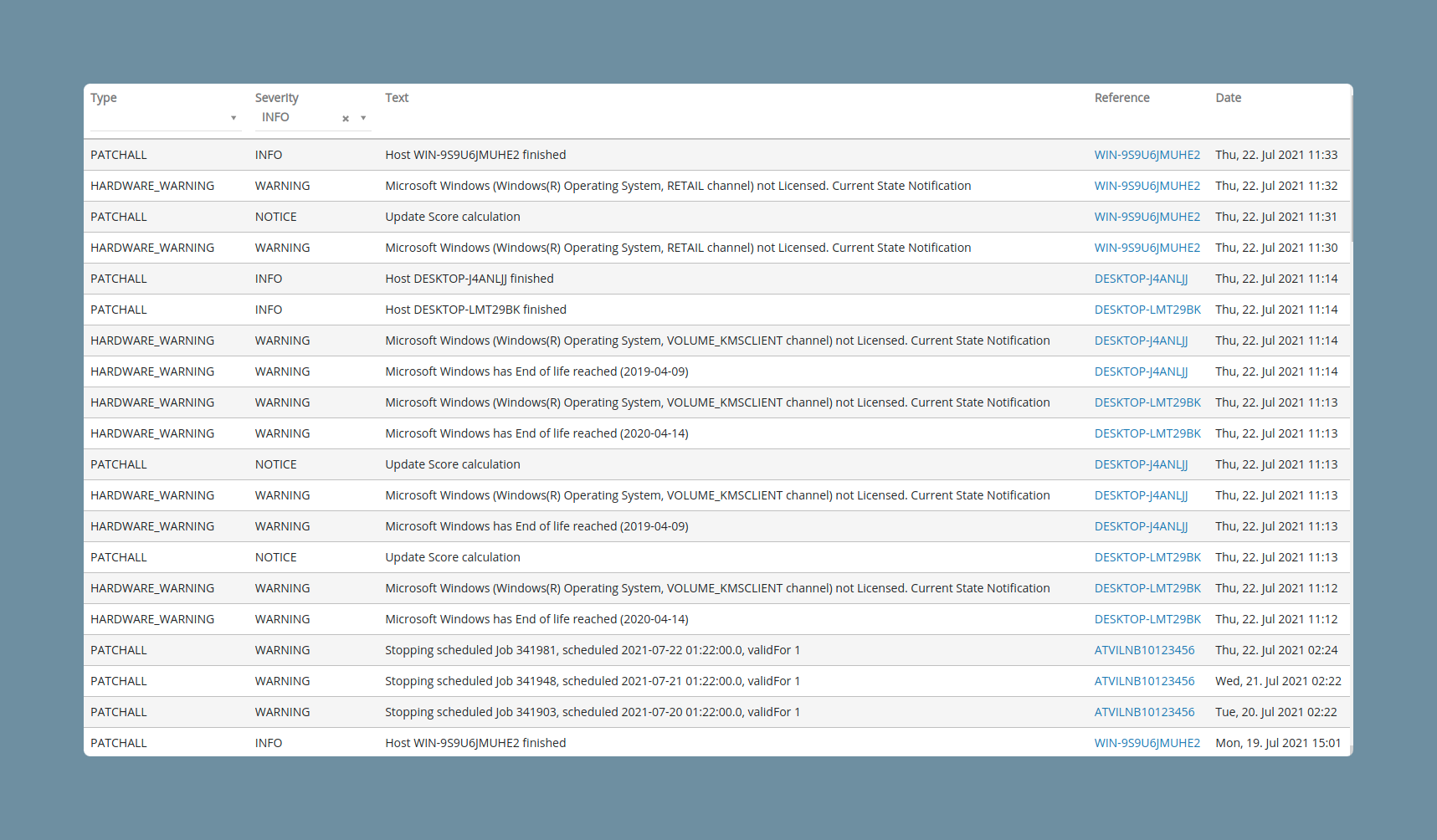1437x840 pixels.
Task: Open ATVILNB10123456 link for Job 341903
Action: click(x=1145, y=712)
